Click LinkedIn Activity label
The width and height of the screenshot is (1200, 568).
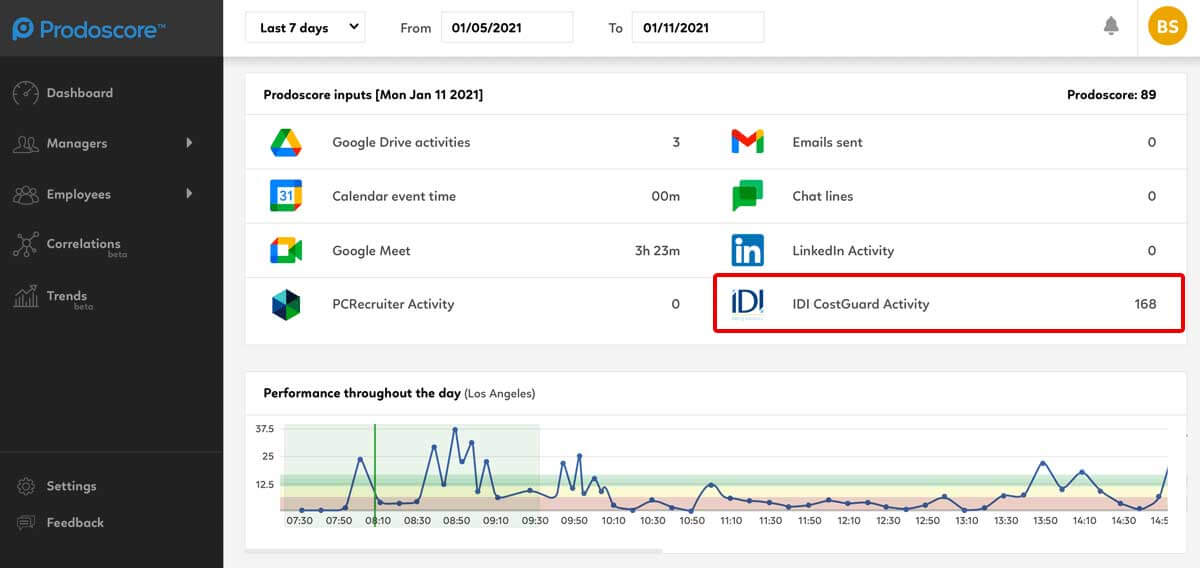tap(843, 250)
